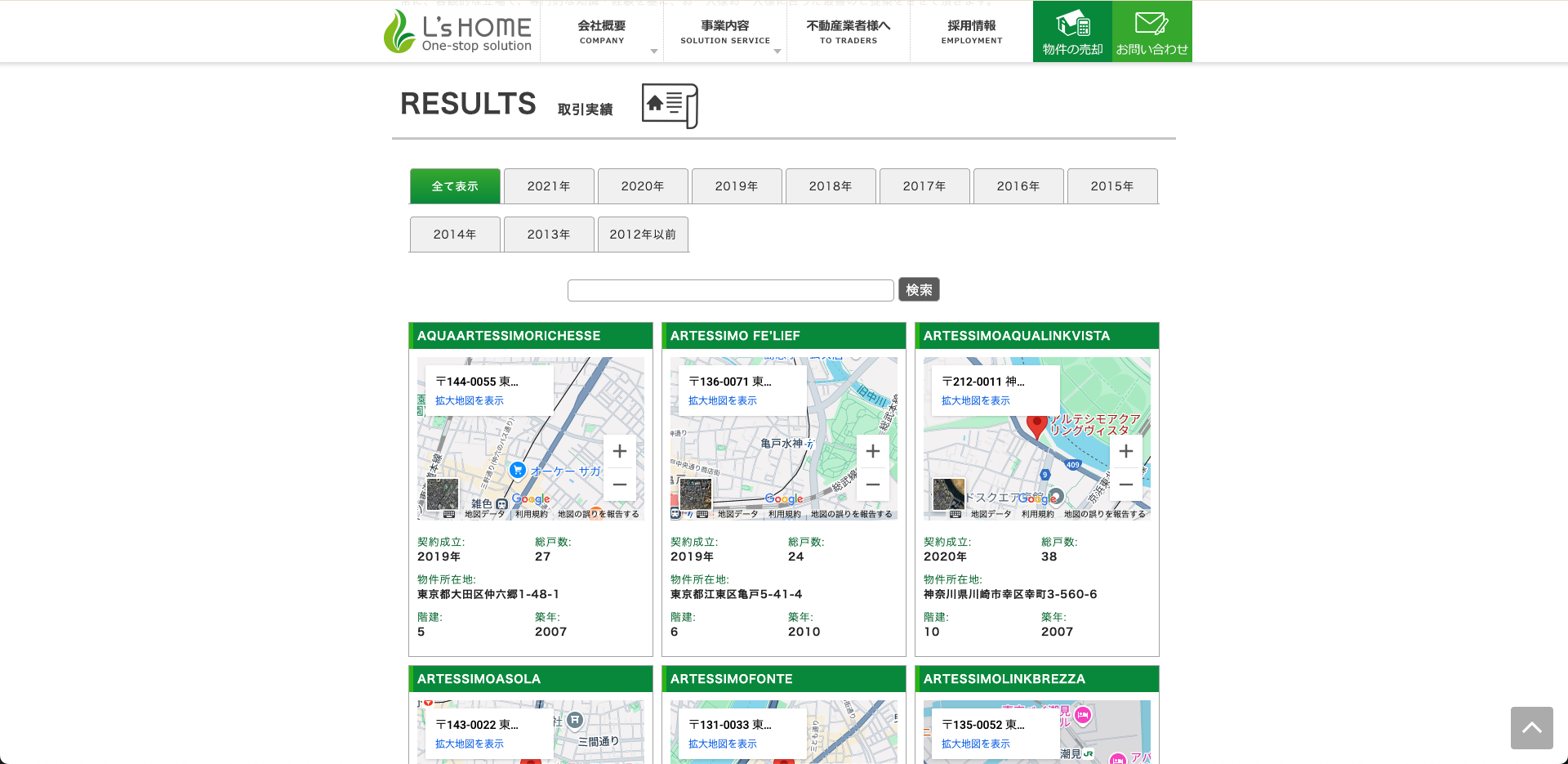
Task: Click the scroll-to-top arrow button
Action: pos(1531,727)
